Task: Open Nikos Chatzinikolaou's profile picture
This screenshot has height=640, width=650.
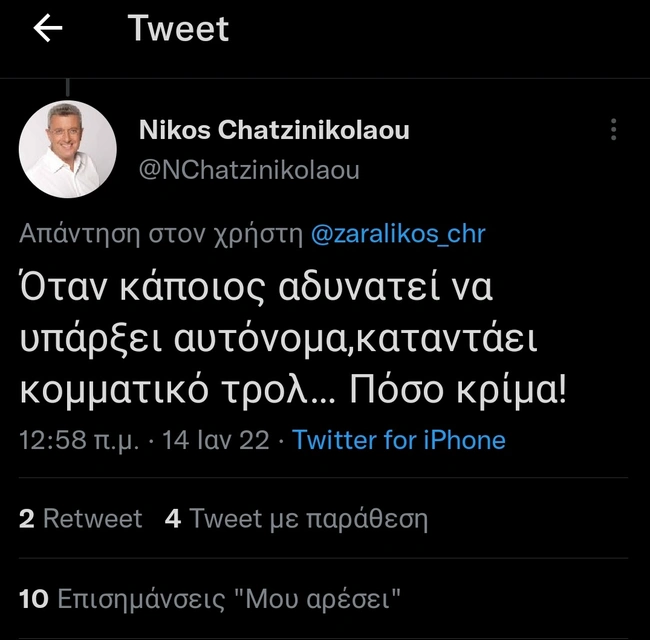Action: [68, 149]
